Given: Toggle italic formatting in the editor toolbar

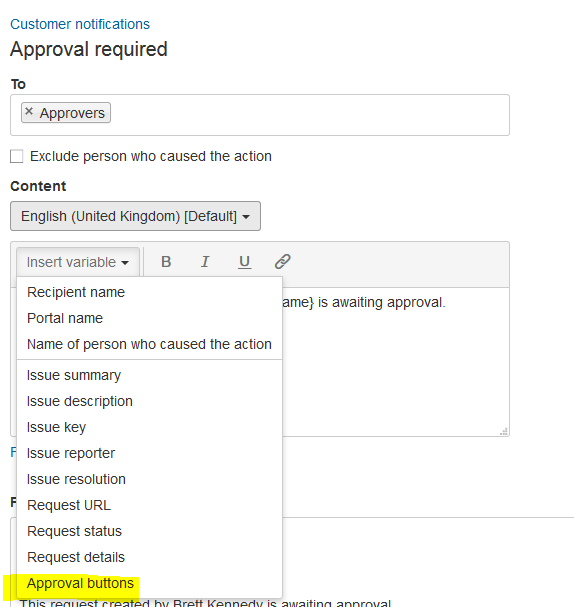Looking at the screenshot, I should pyautogui.click(x=205, y=262).
